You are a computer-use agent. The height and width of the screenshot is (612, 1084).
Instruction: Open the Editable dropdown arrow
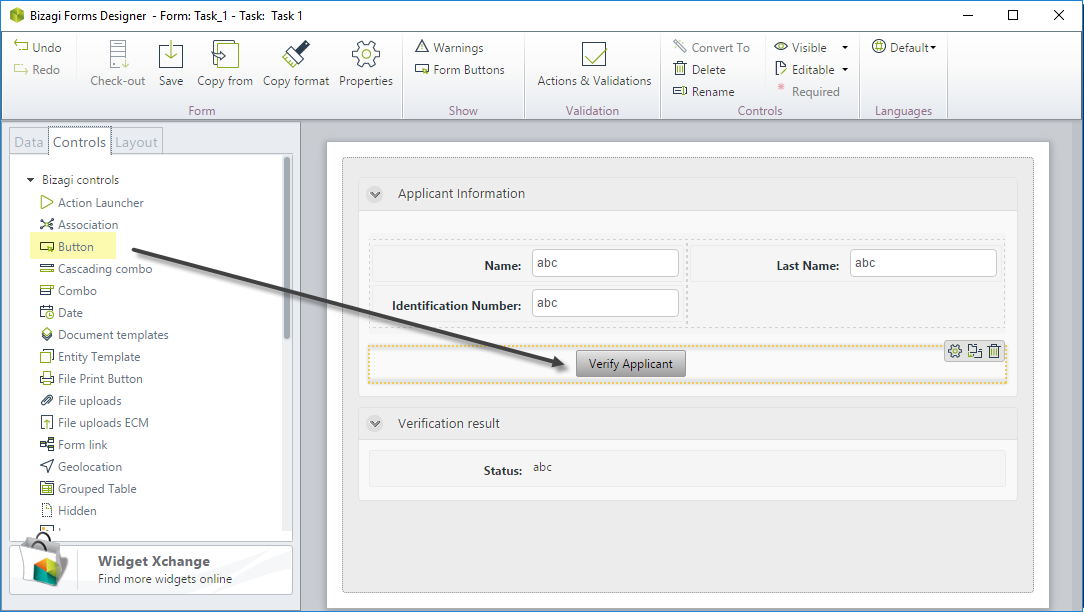point(845,69)
